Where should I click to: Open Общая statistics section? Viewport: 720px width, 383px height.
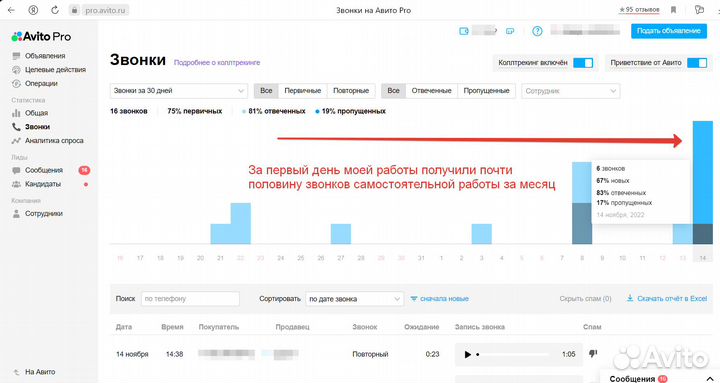(36, 113)
